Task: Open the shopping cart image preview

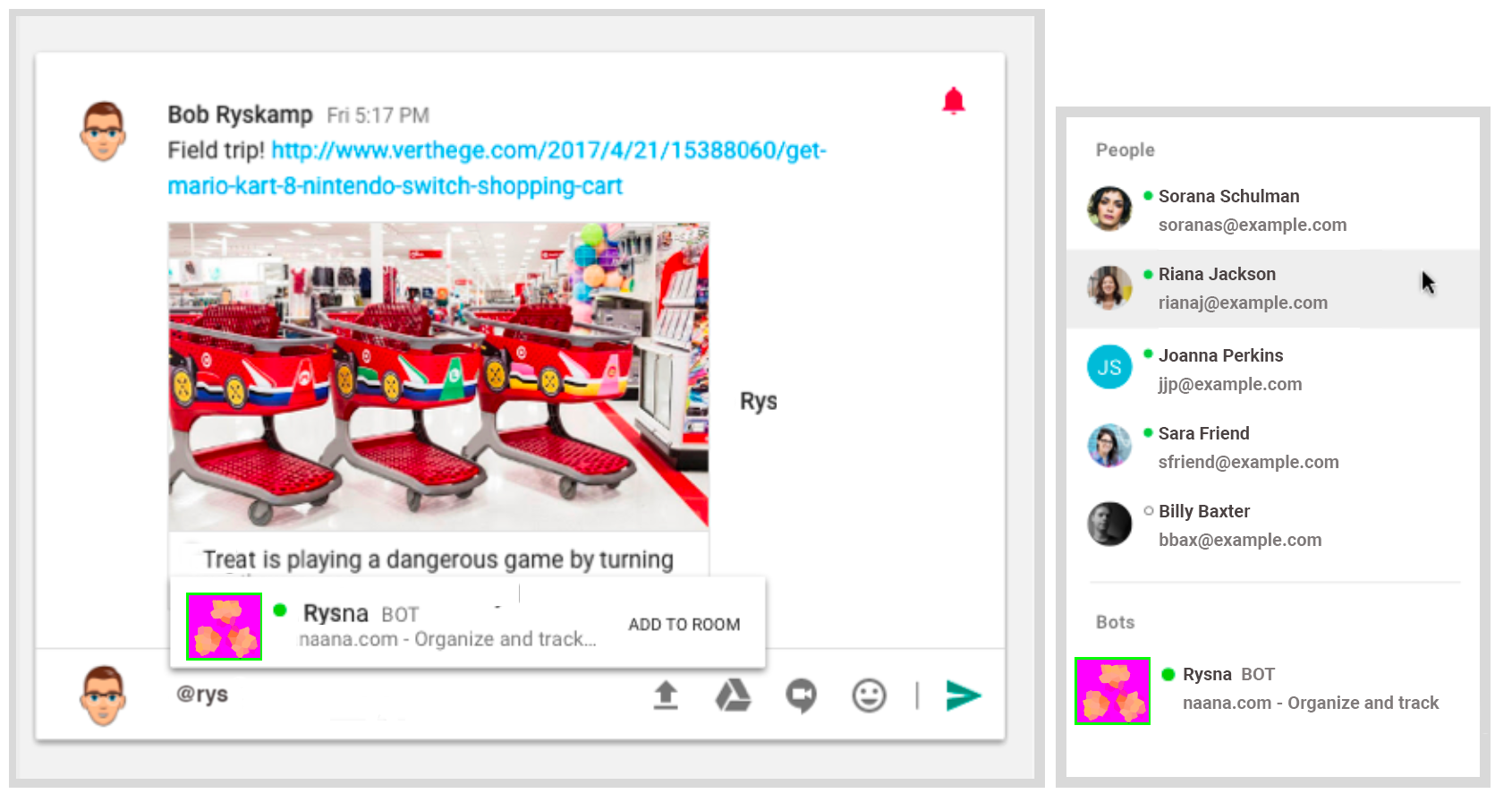Action: click(x=438, y=376)
